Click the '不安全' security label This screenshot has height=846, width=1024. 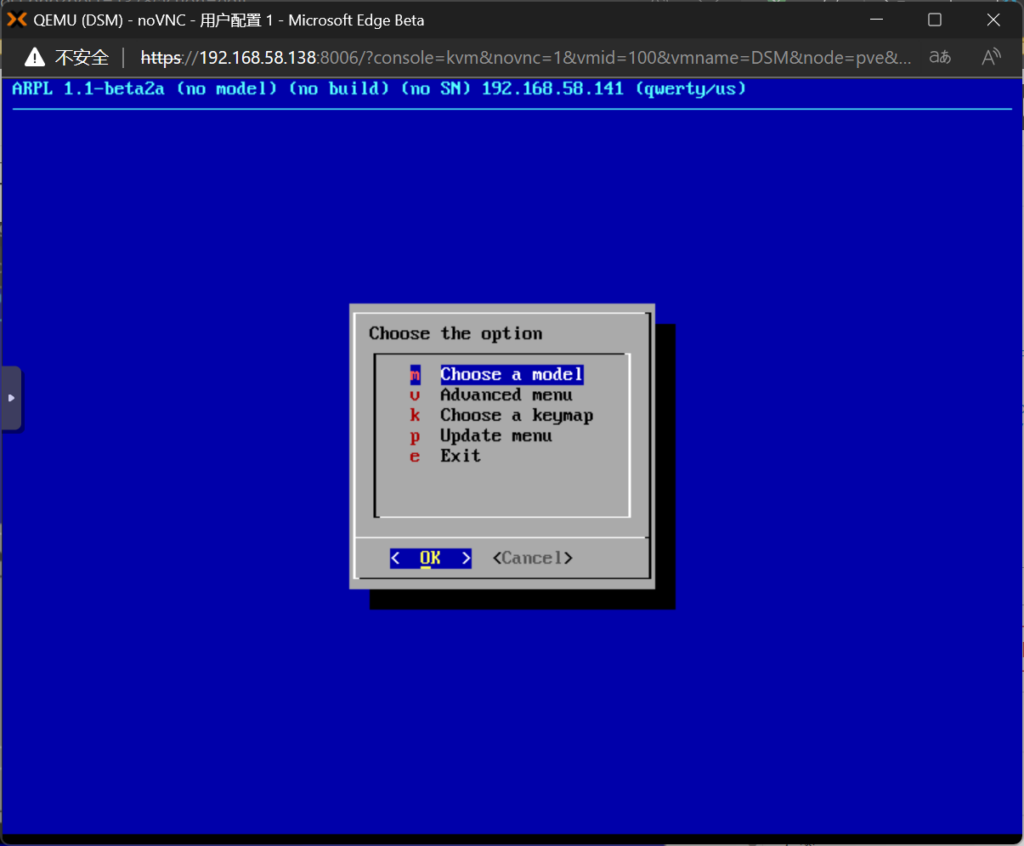(x=82, y=57)
